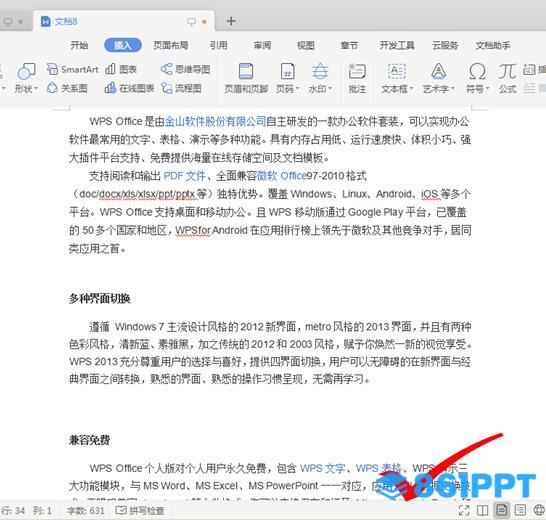The image size is (546, 520).
Task: Select page layout view icon
Action: click(501, 510)
